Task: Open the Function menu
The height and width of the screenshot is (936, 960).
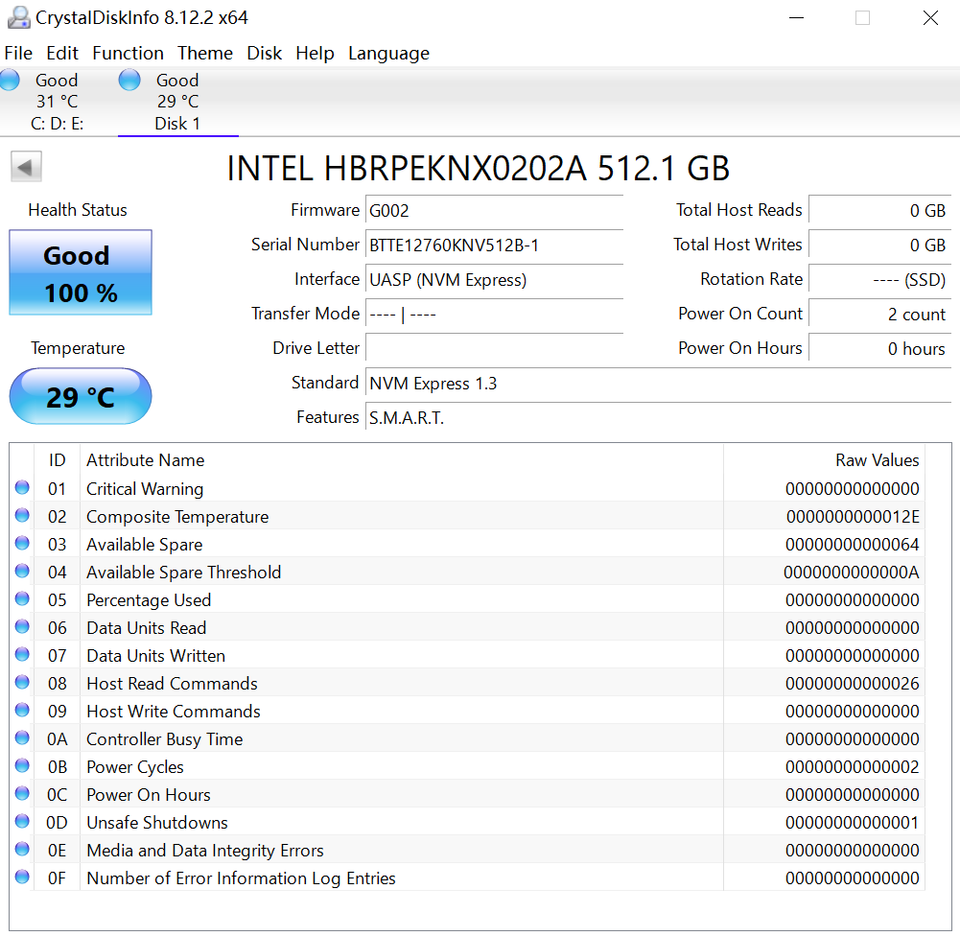Action: (x=128, y=53)
